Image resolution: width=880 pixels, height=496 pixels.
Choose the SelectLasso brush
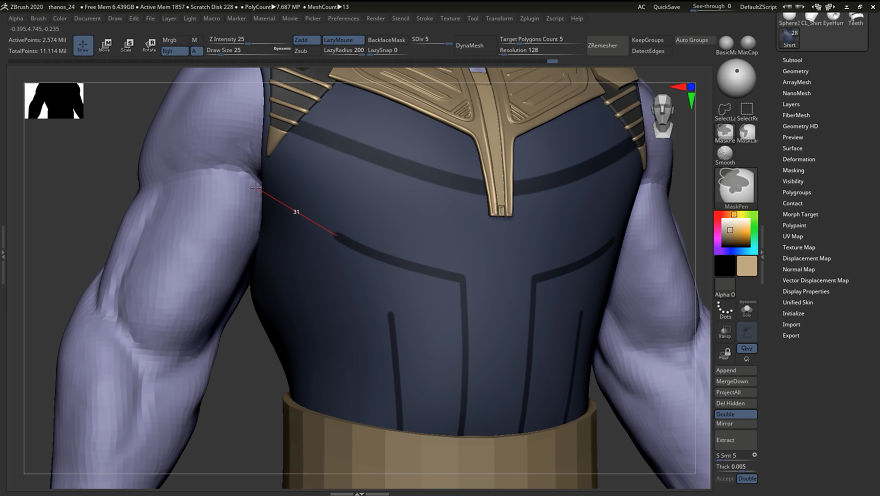click(x=725, y=111)
